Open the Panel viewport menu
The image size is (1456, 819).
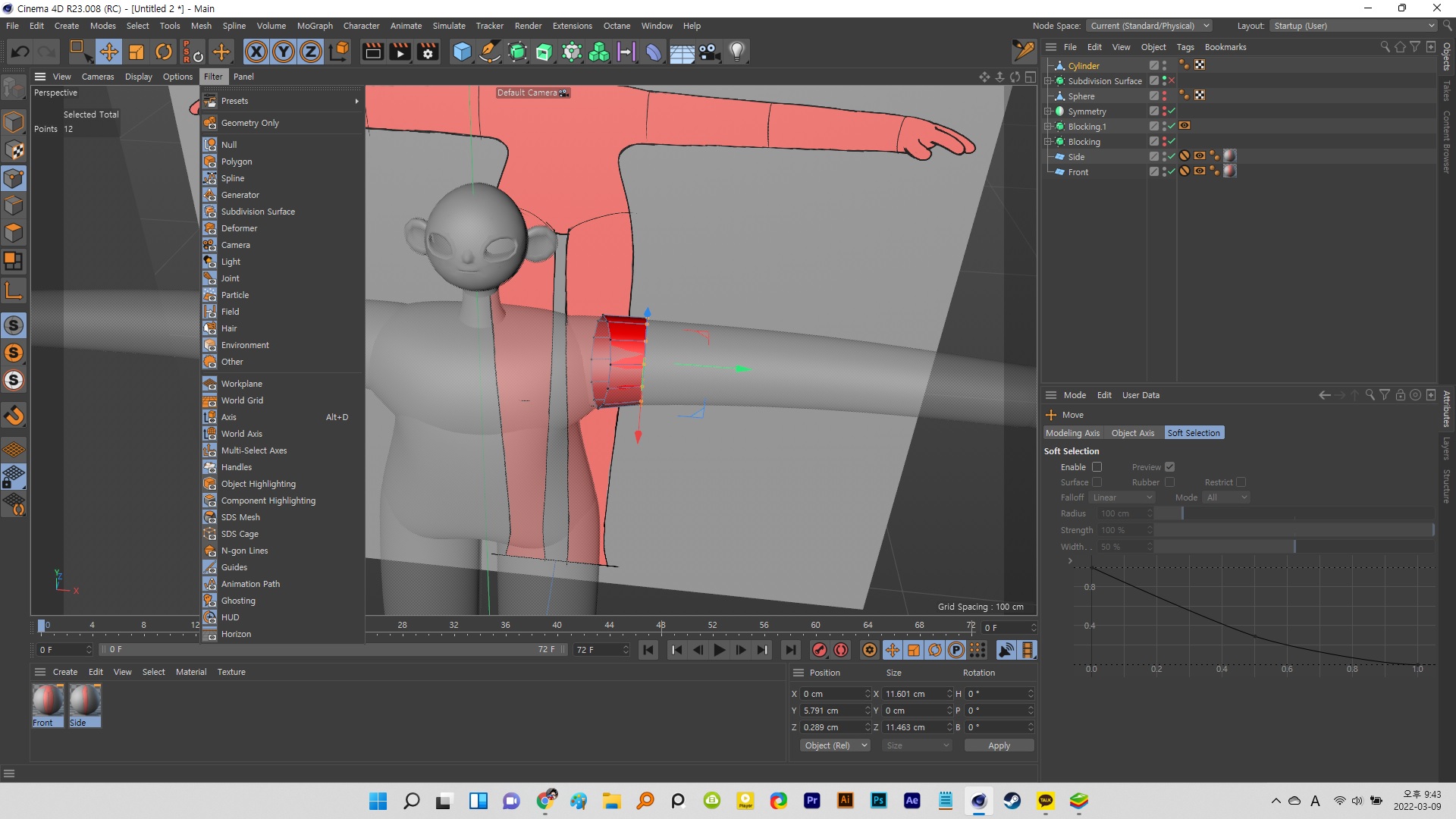(x=243, y=77)
